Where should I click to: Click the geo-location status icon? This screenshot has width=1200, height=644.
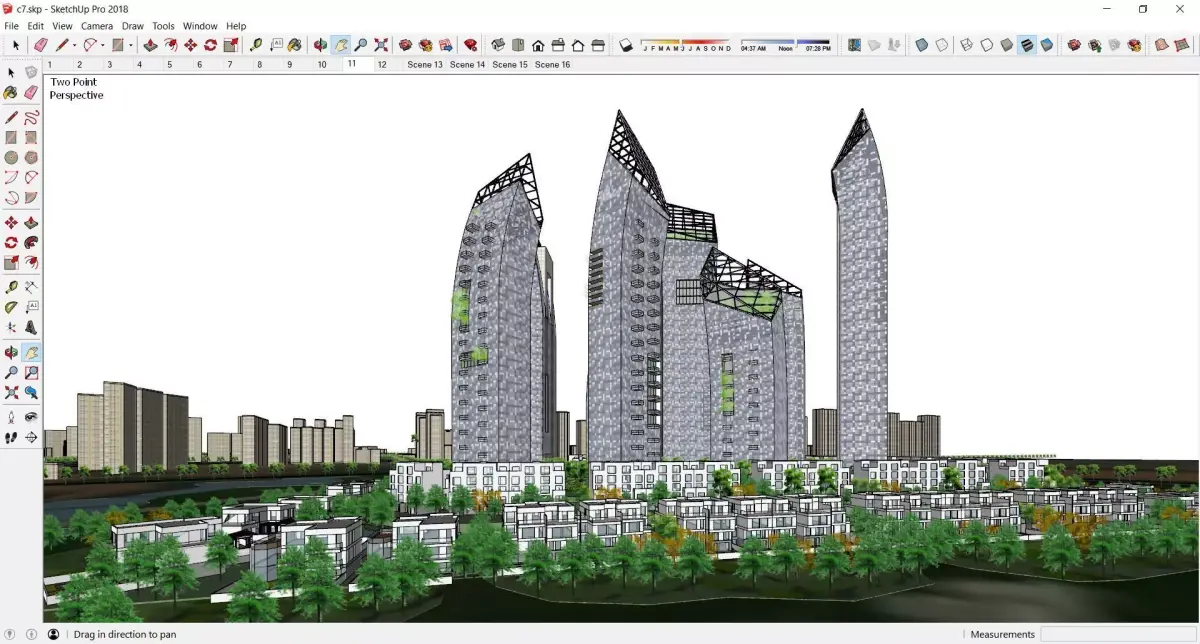tap(12, 634)
